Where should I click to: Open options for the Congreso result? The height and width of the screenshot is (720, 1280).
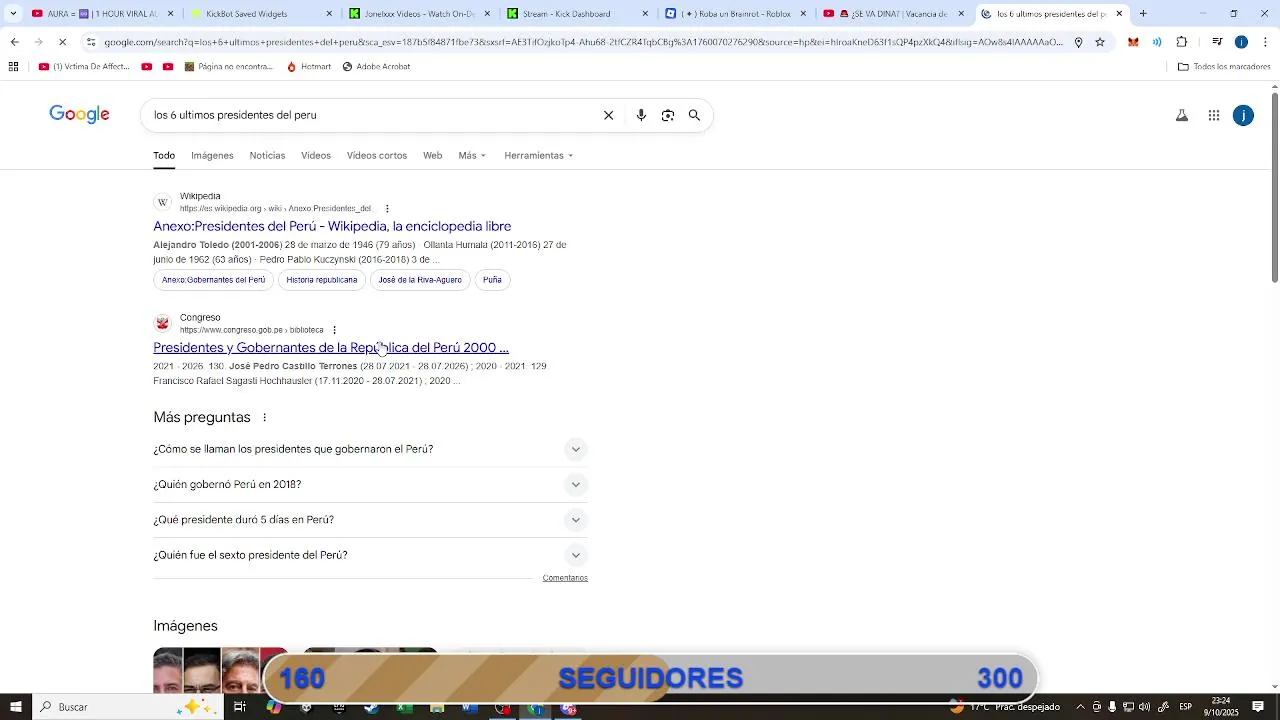tap(334, 330)
